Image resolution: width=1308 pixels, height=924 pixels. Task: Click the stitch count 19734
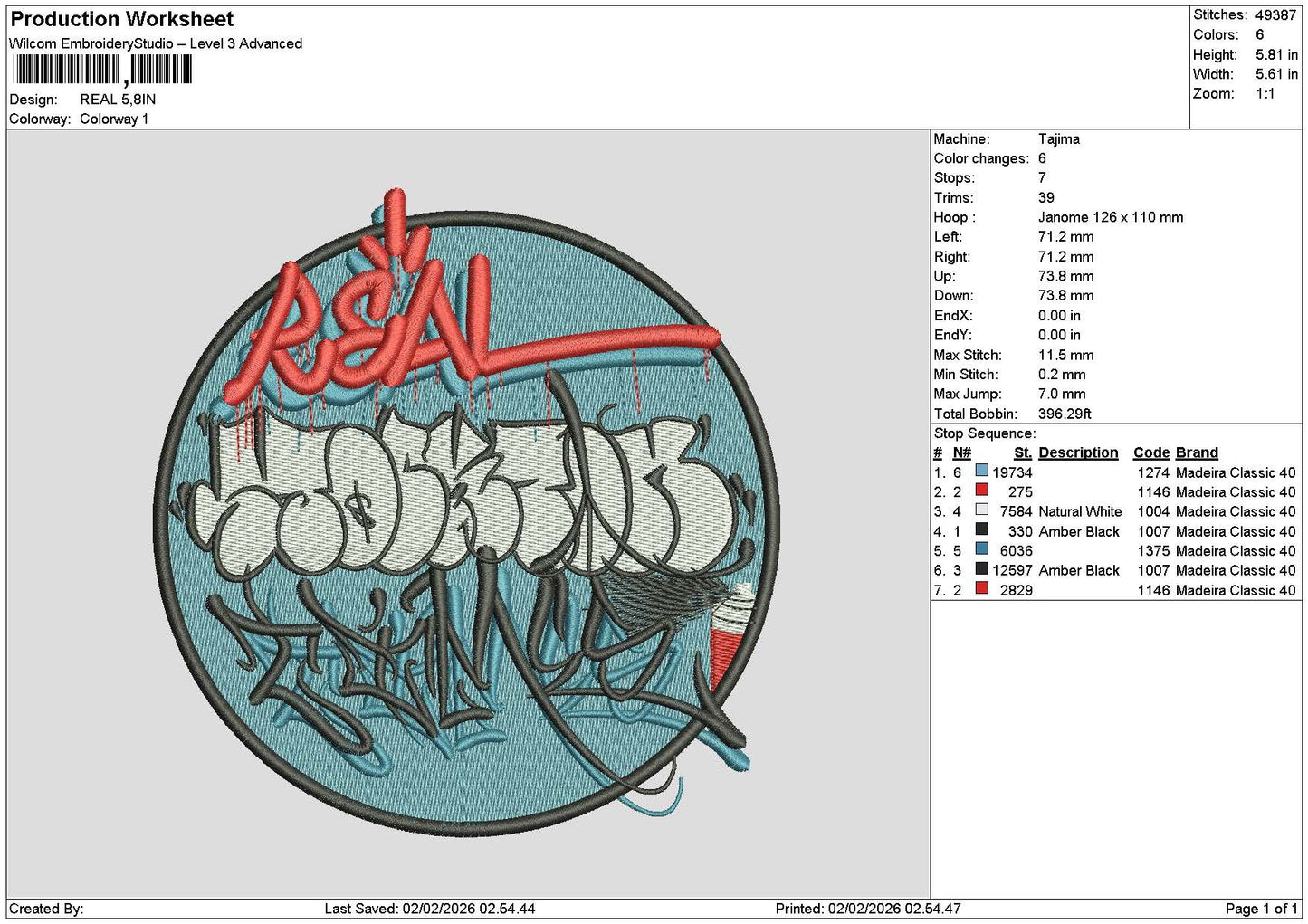click(1012, 472)
